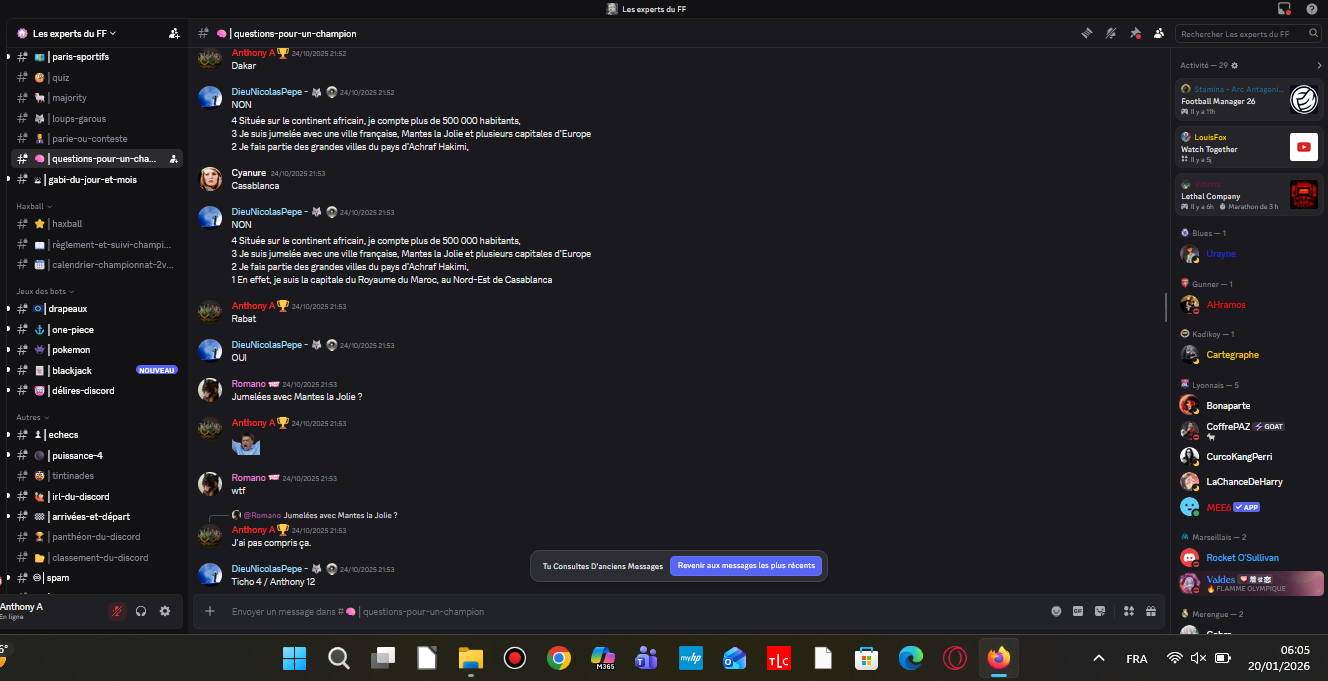This screenshot has height=681, width=1328.
Task: Click the plus attachment icon in message bar
Action: click(210, 611)
